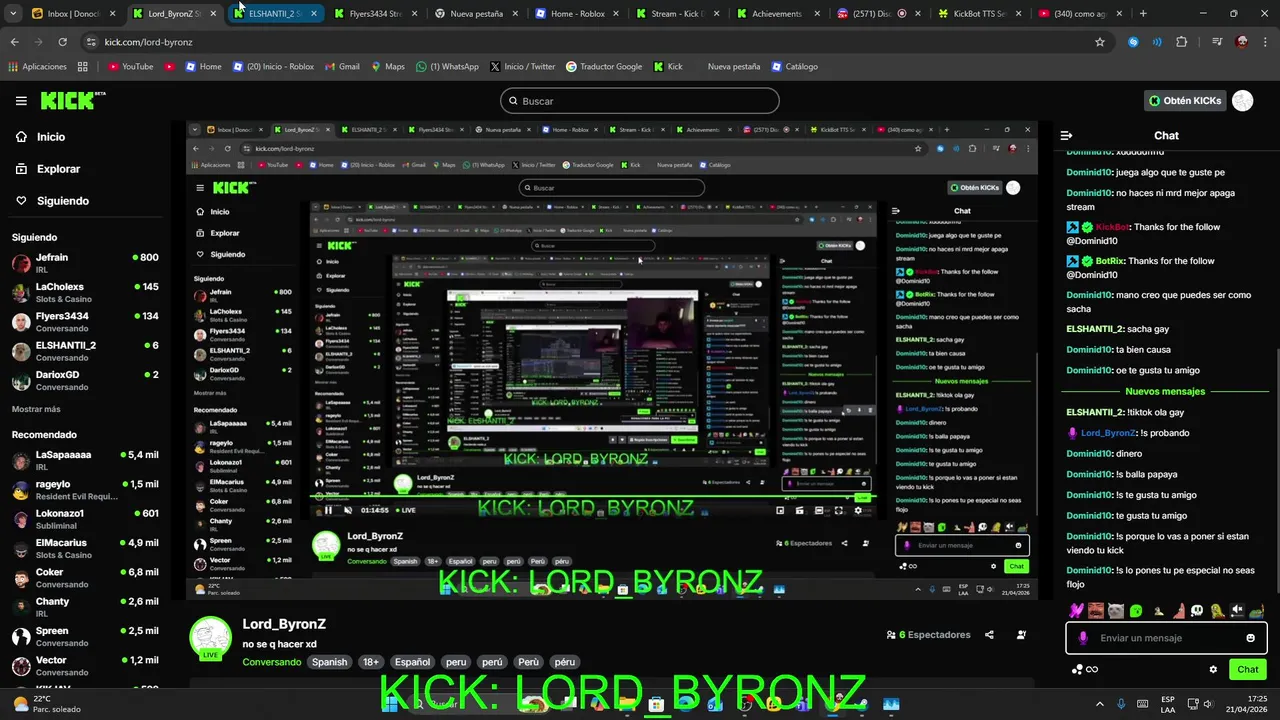
Task: Open Lord_ByronZ channel avatar with LIVE badge
Action: [211, 638]
